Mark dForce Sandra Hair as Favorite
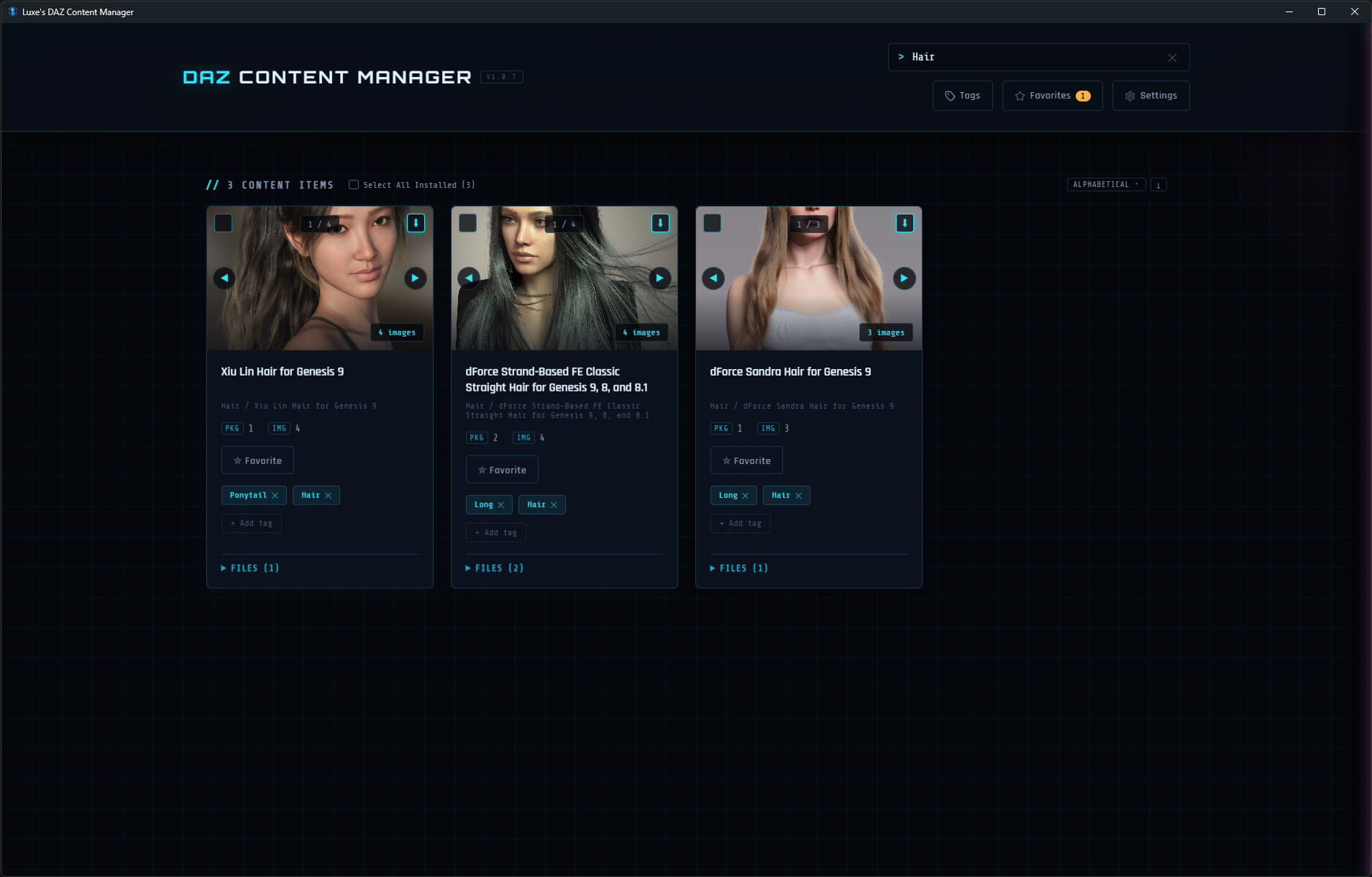Image resolution: width=1372 pixels, height=877 pixels. [x=746, y=460]
